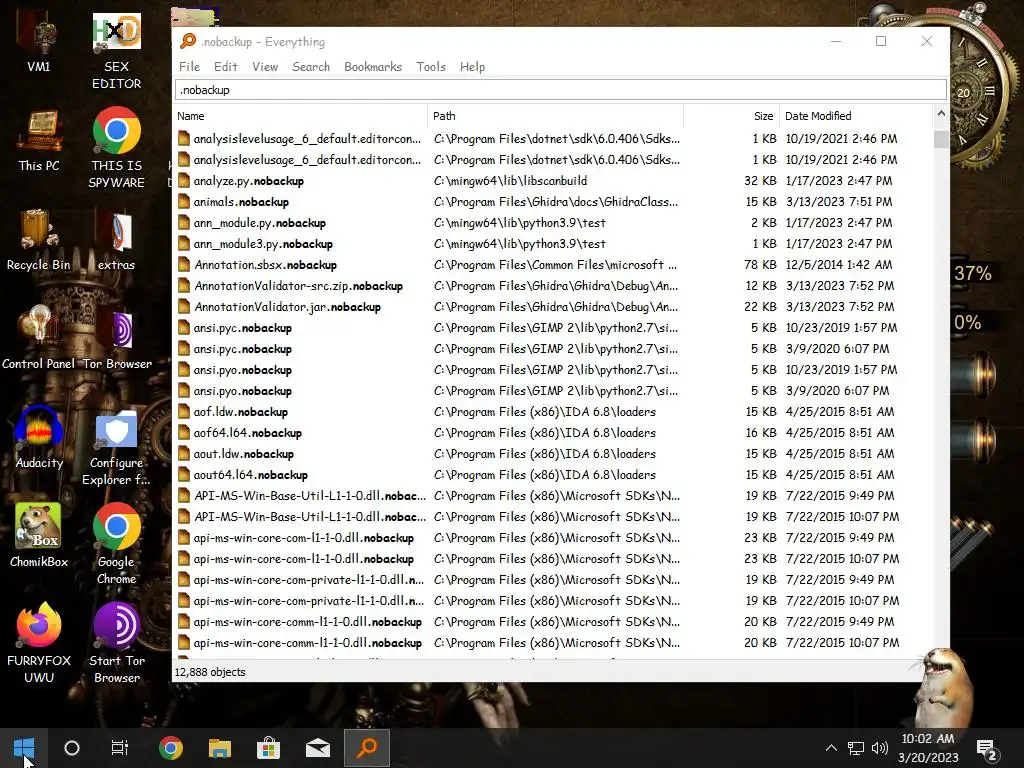Open the Search menu
The height and width of the screenshot is (768, 1024).
pyautogui.click(x=311, y=67)
